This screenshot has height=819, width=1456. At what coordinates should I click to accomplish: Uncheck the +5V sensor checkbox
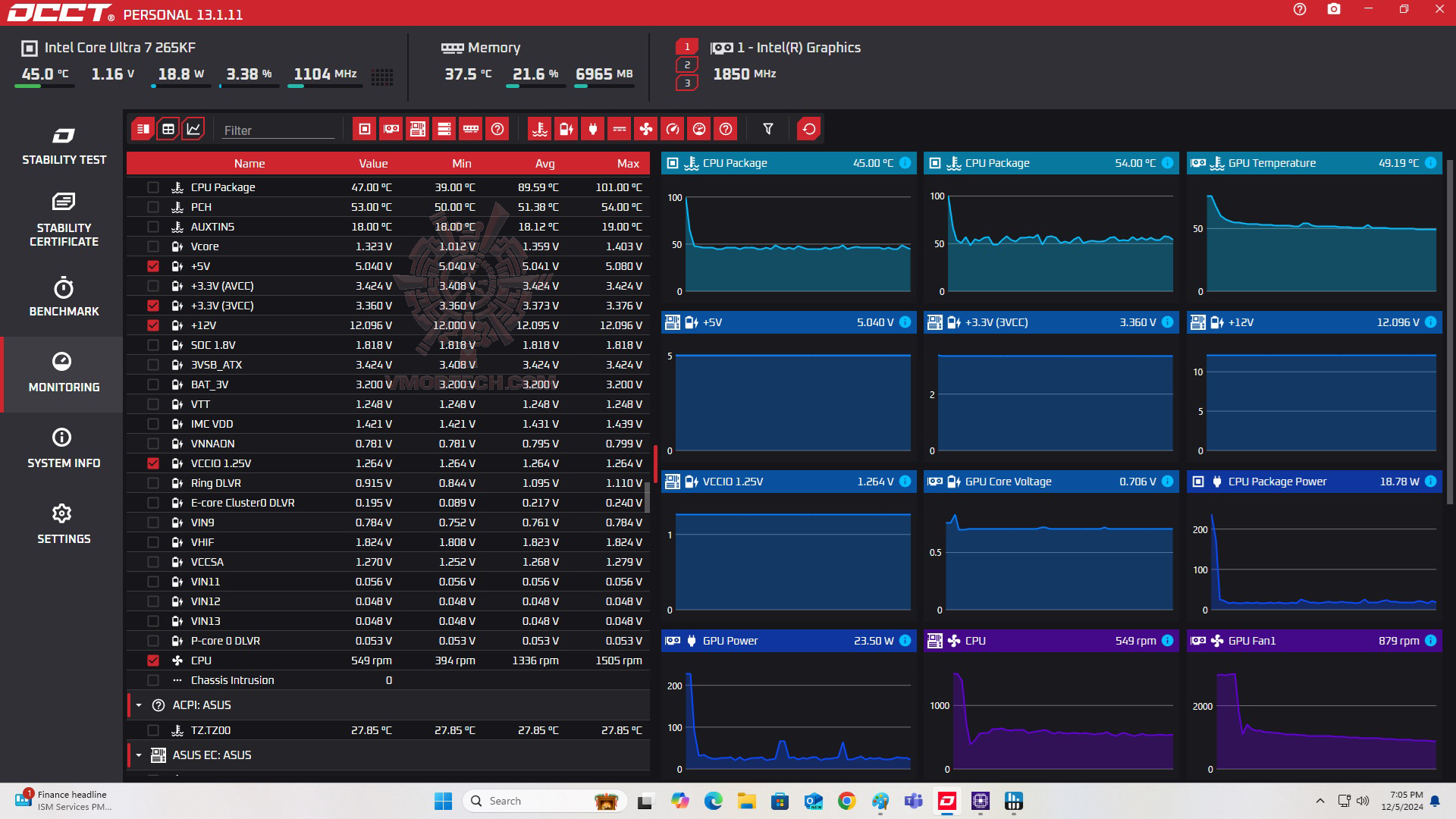(x=153, y=266)
